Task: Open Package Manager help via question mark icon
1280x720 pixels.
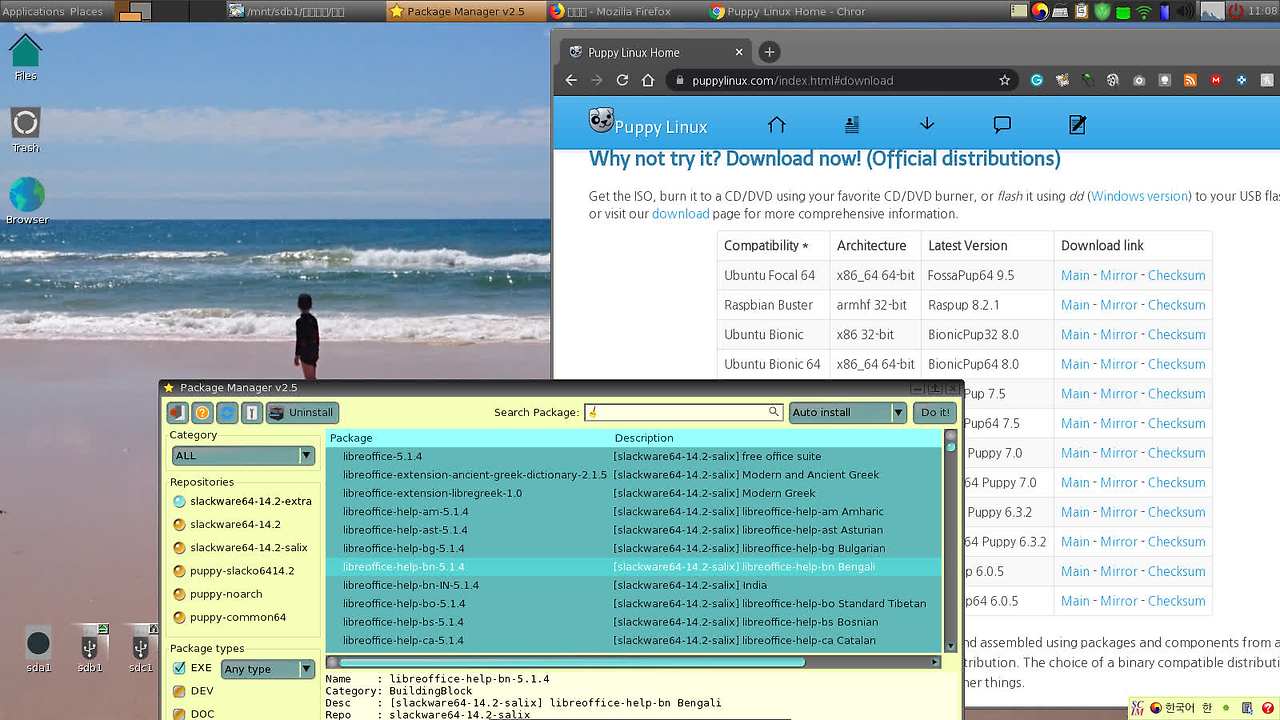Action: pyautogui.click(x=202, y=412)
